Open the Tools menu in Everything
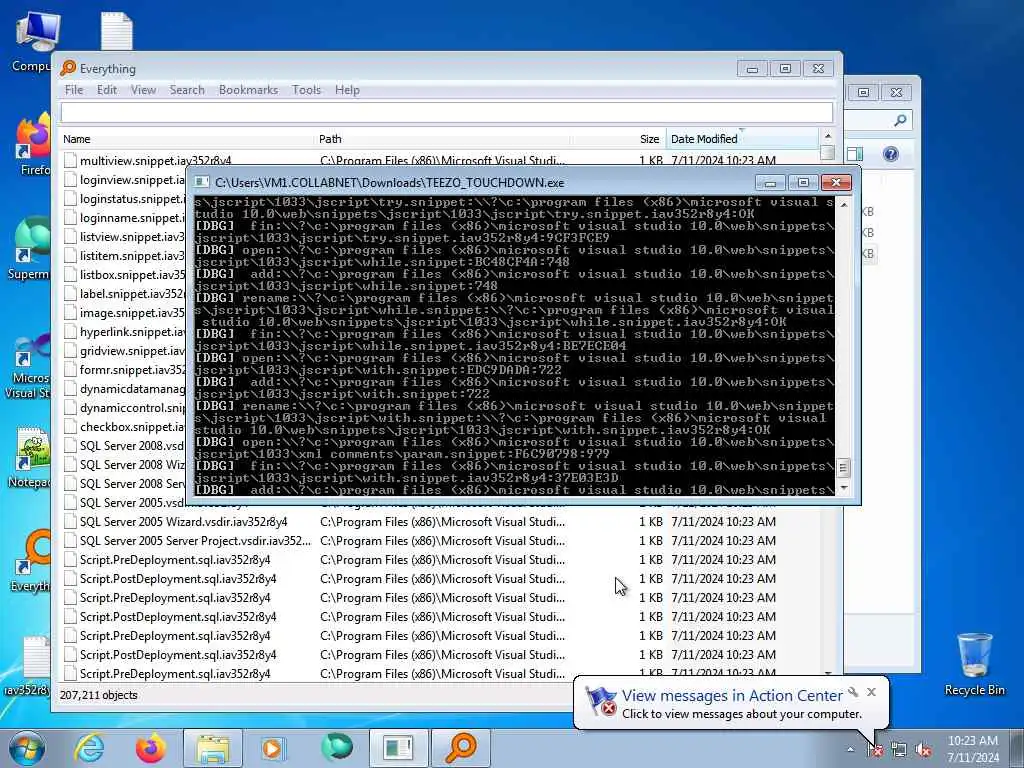The width and height of the screenshot is (1024, 768). 306,90
